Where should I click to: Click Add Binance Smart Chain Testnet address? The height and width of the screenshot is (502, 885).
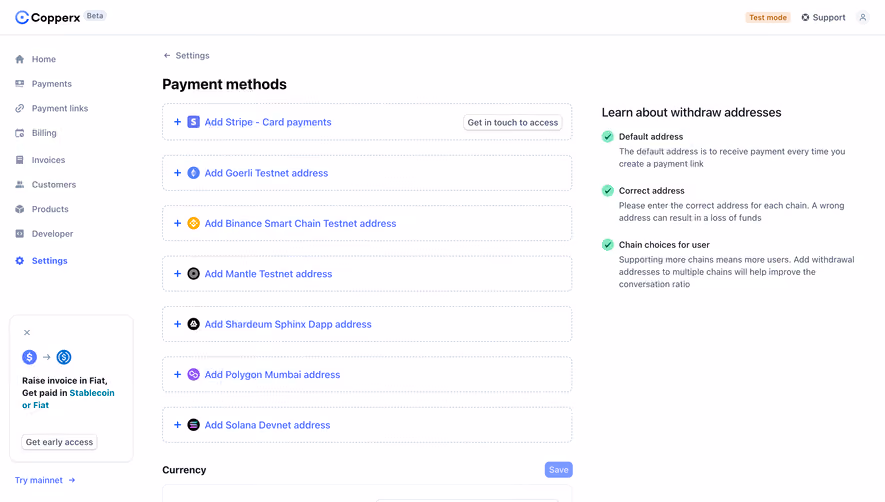300,224
